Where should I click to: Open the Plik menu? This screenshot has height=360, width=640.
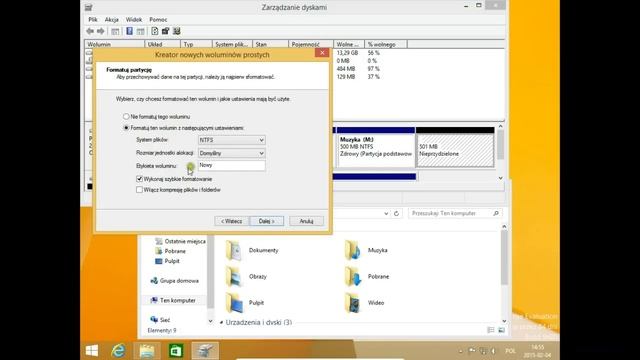93,20
